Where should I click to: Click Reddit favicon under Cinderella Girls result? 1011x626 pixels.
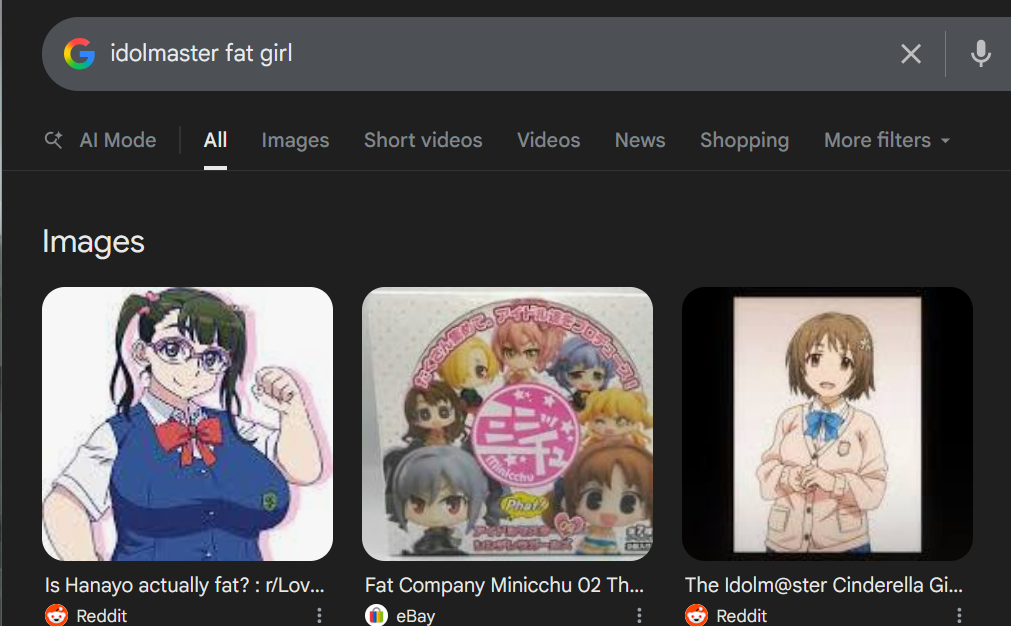pos(696,615)
